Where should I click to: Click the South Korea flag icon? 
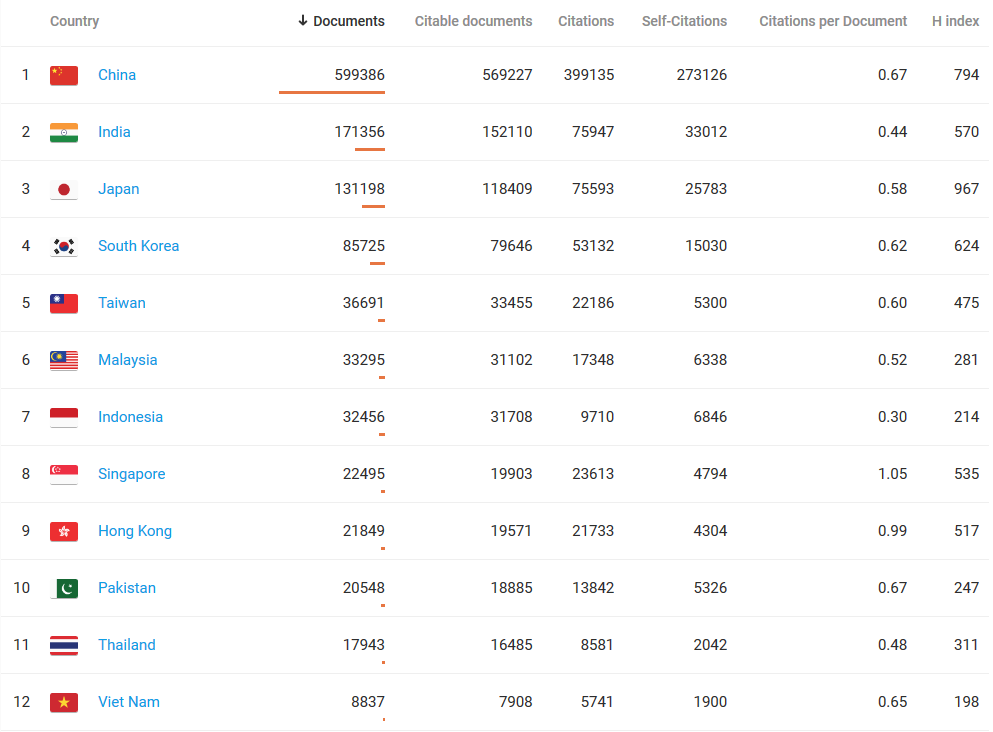point(64,246)
